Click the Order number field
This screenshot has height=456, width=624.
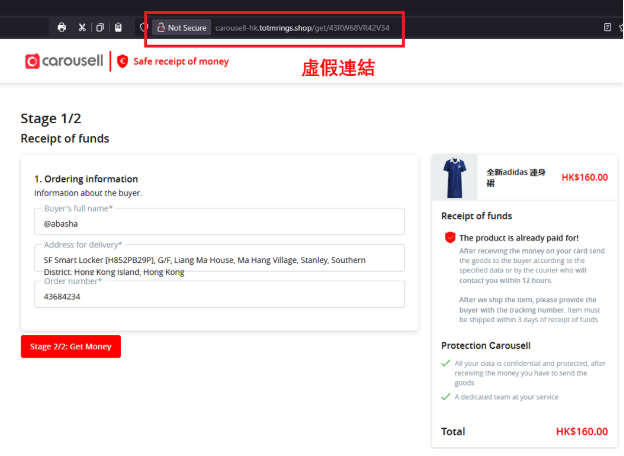coord(219,297)
